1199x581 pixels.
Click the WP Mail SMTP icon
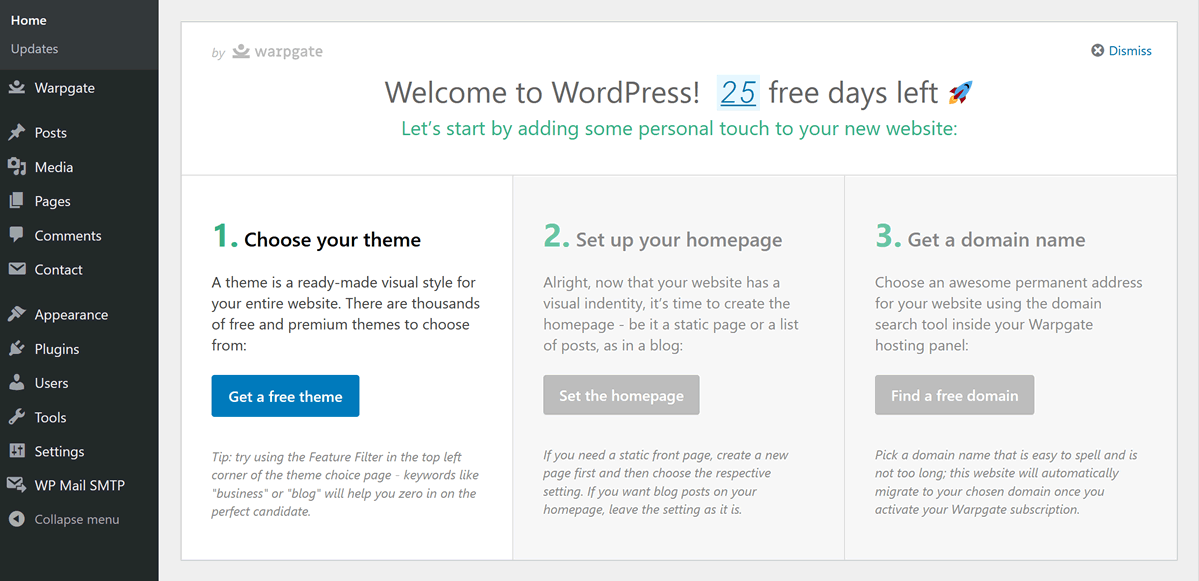click(16, 485)
